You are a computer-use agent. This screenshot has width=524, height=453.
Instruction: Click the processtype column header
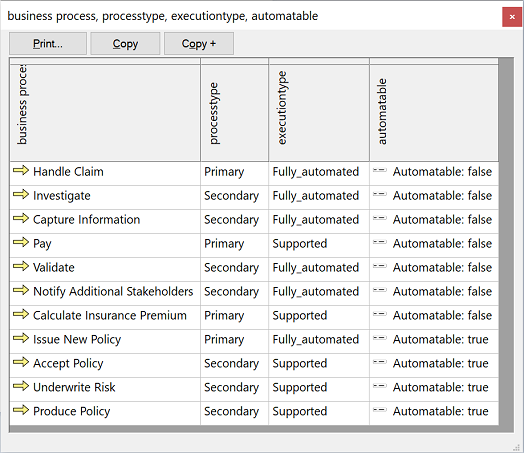click(x=235, y=112)
